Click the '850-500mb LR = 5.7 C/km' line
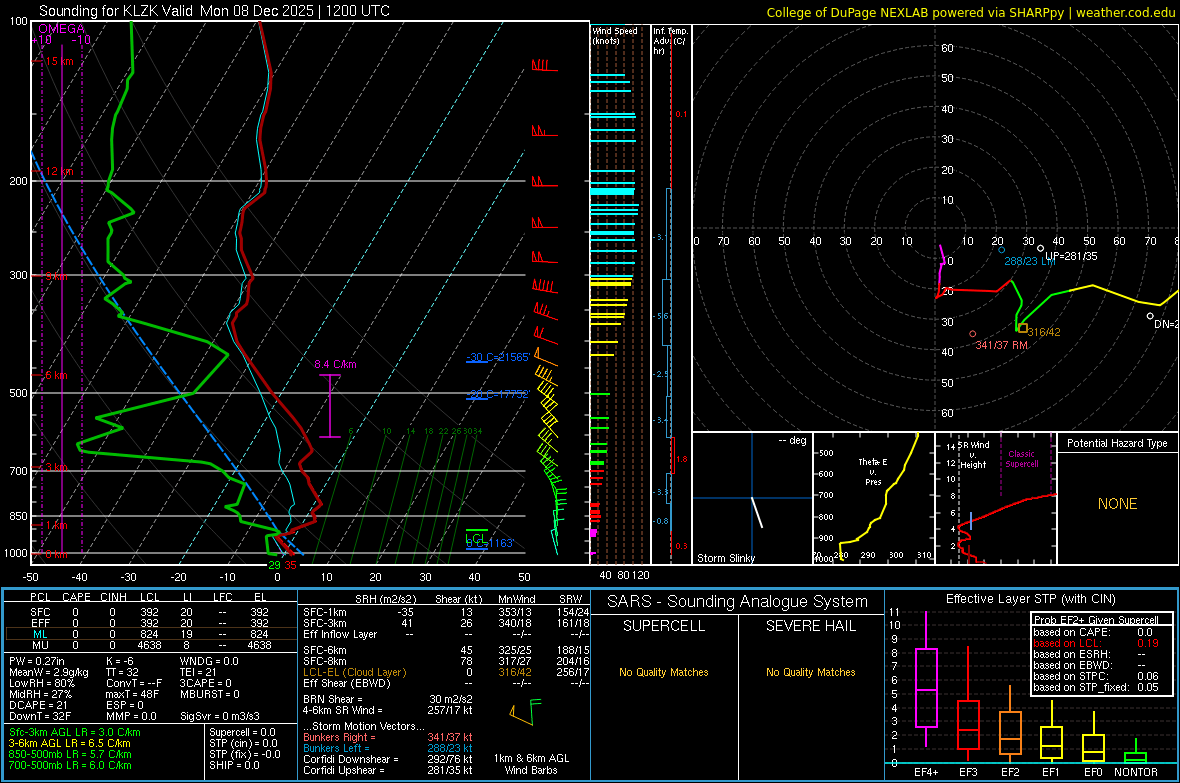The width and height of the screenshot is (1180, 783). coord(70,754)
